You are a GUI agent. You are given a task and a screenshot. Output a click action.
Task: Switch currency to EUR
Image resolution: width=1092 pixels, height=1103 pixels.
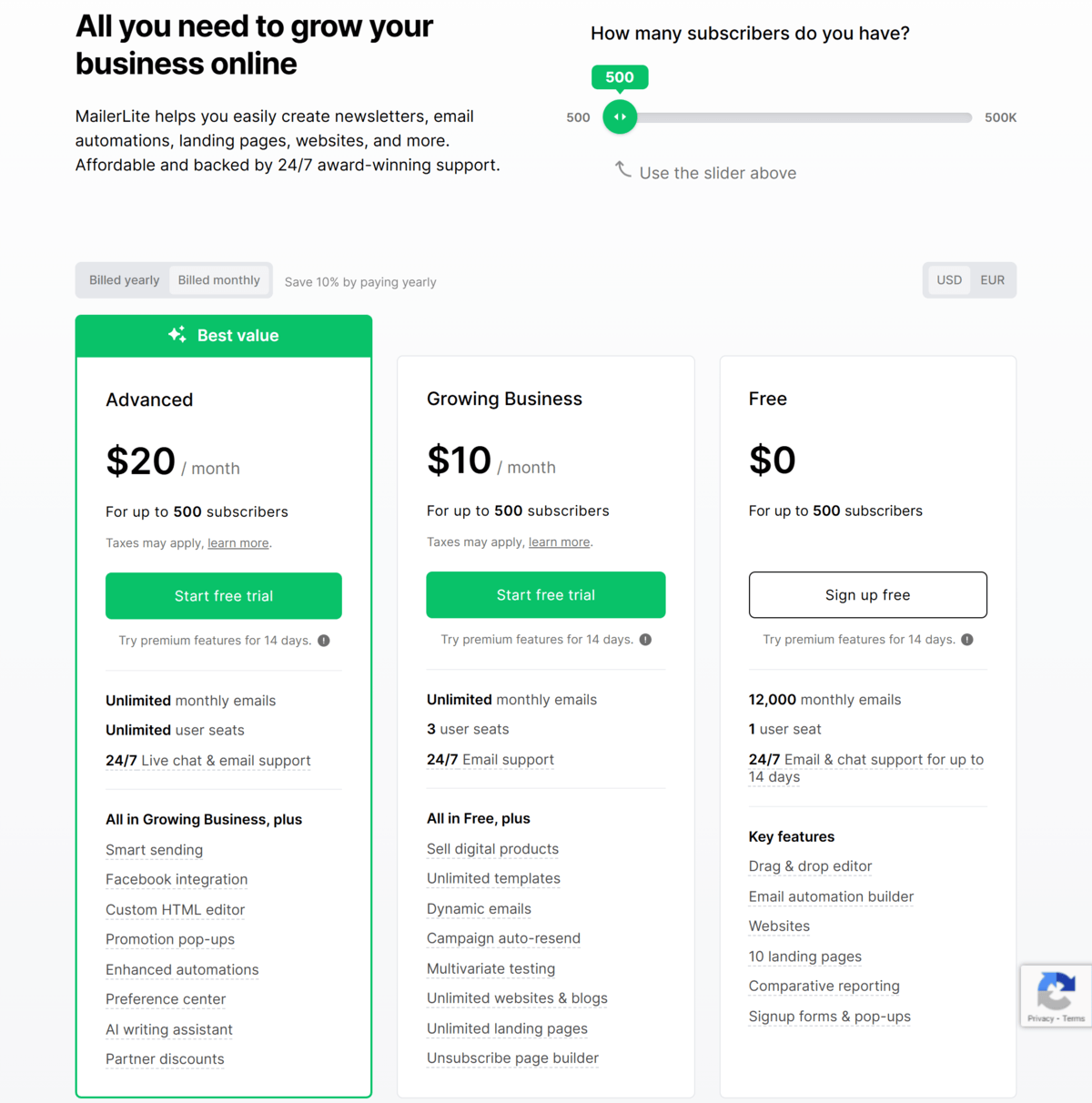pyautogui.click(x=992, y=279)
